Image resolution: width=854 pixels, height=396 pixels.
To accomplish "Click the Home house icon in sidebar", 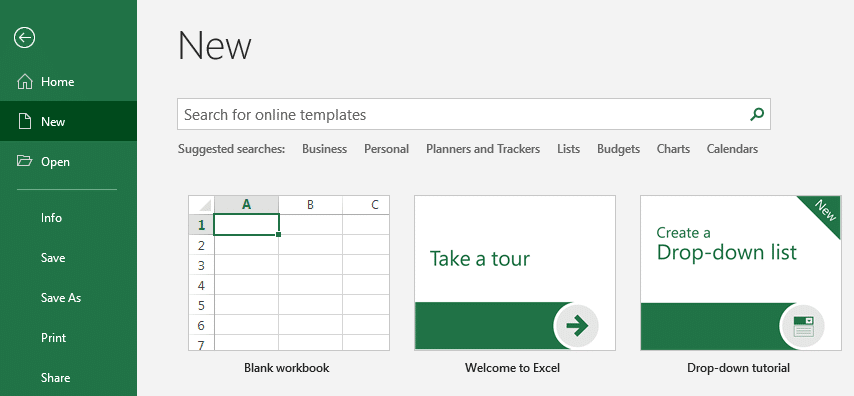I will point(25,82).
